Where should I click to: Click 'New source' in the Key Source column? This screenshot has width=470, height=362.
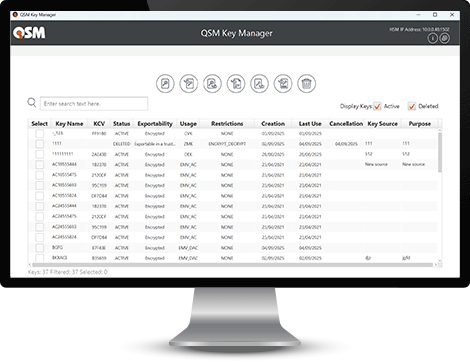tap(376, 164)
